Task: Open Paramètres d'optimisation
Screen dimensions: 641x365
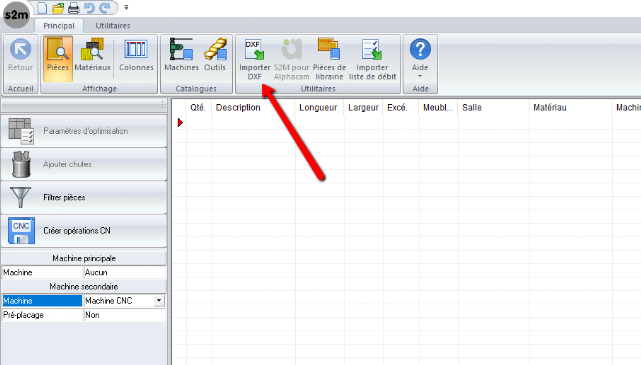Action: 84,131
